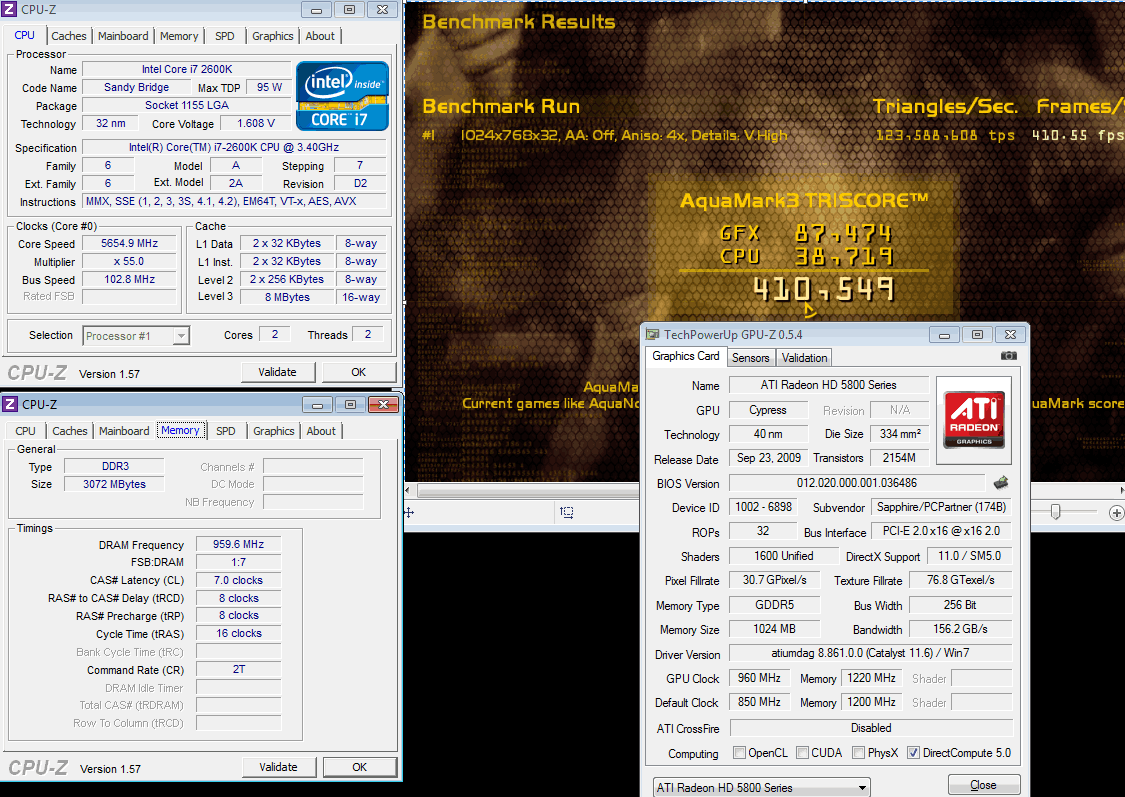Toggle the CUDA checkbox

(803, 753)
